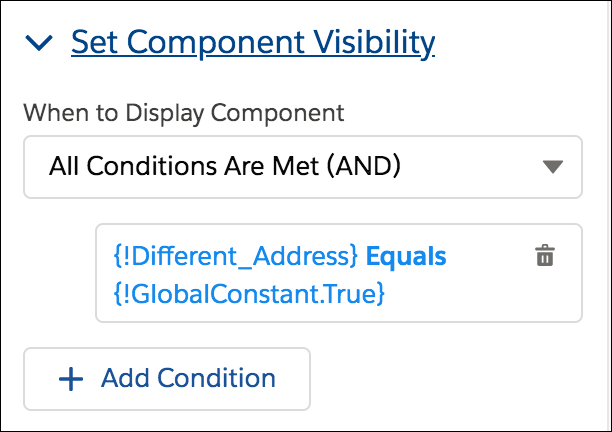Screen dimensions: 612x432
Task: Remove the existing condition row
Action: tap(545, 256)
